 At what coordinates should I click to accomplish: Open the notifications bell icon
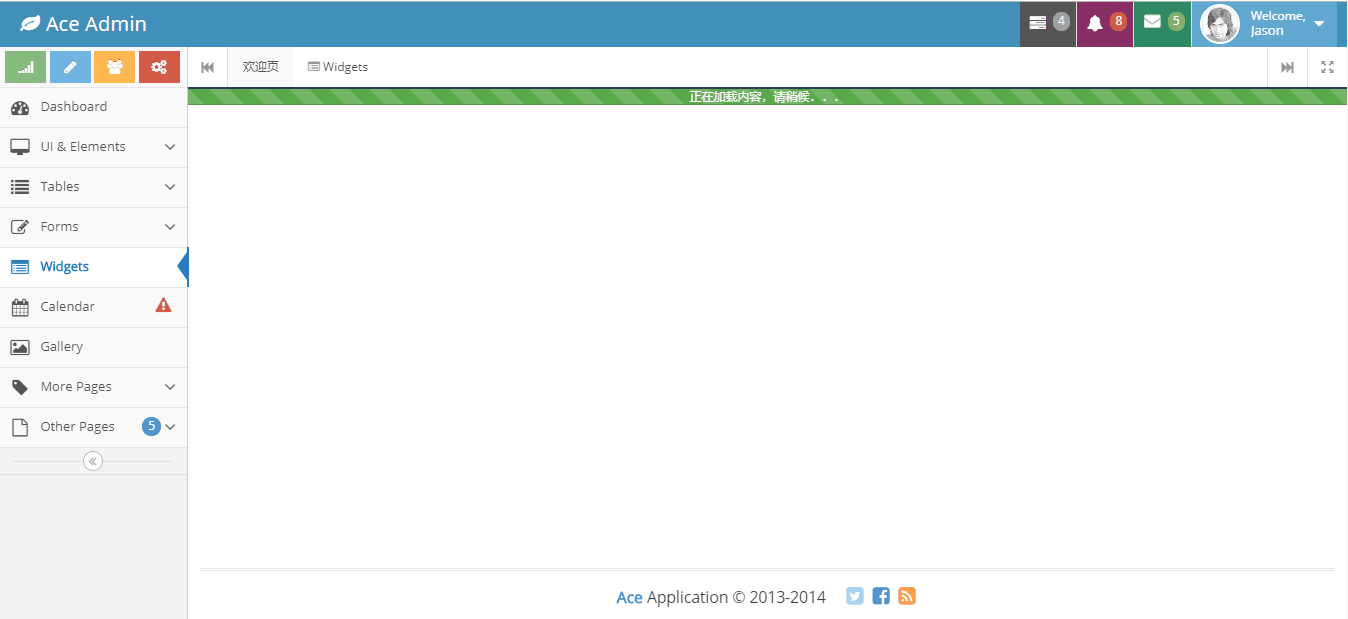1095,23
